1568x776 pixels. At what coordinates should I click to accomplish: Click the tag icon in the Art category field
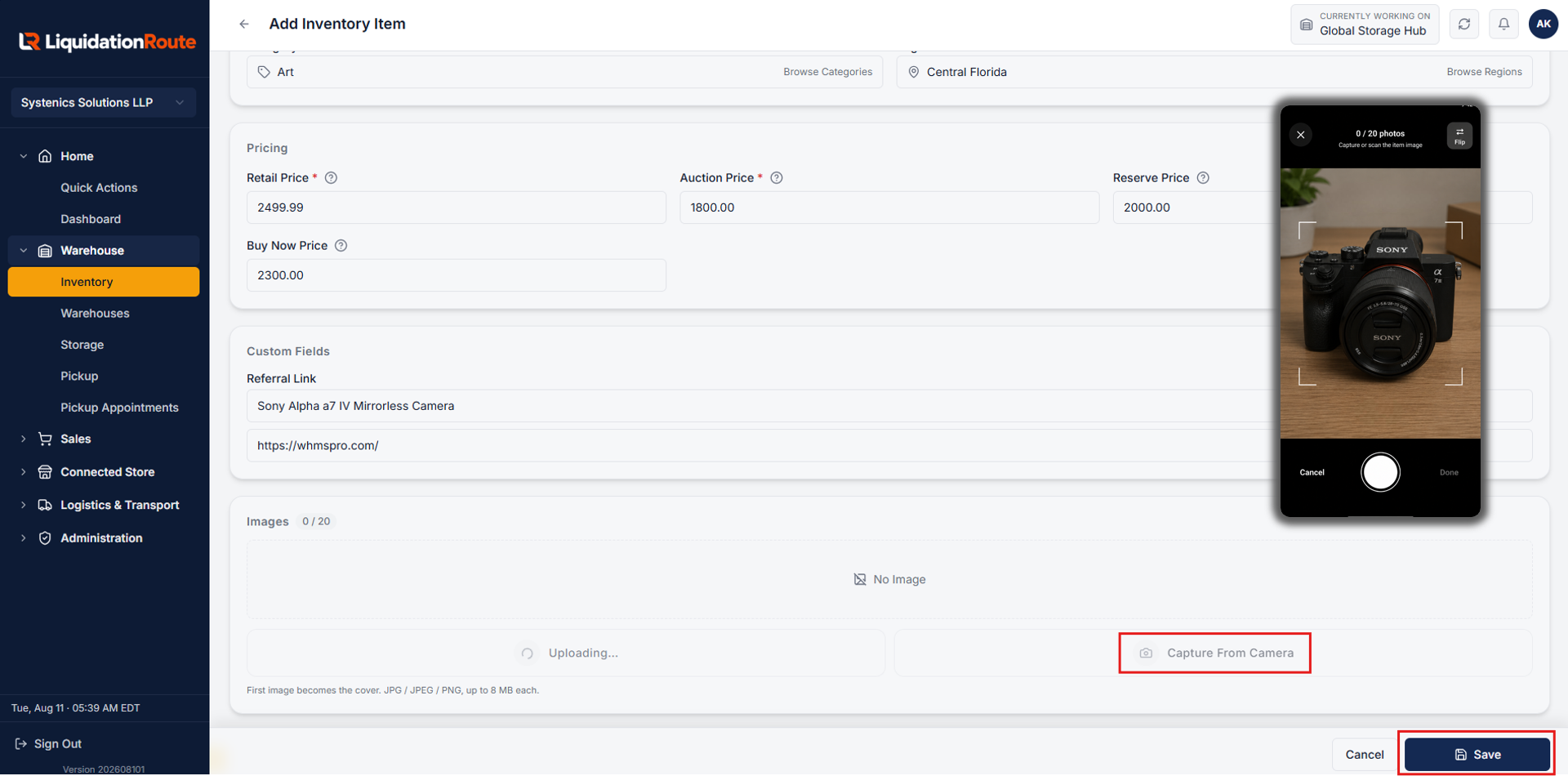264,72
